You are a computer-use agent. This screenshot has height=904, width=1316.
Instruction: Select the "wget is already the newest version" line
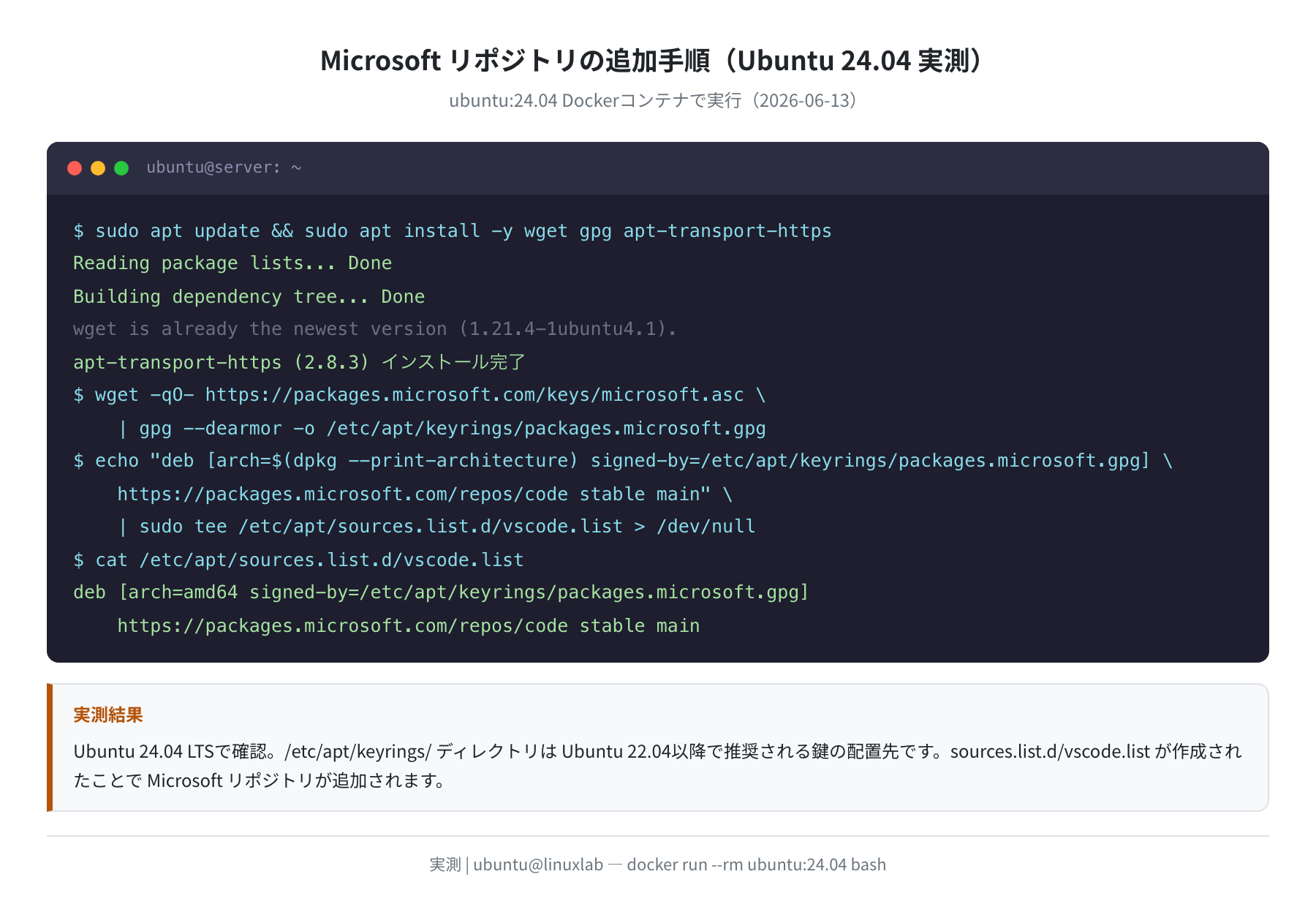coord(375,329)
